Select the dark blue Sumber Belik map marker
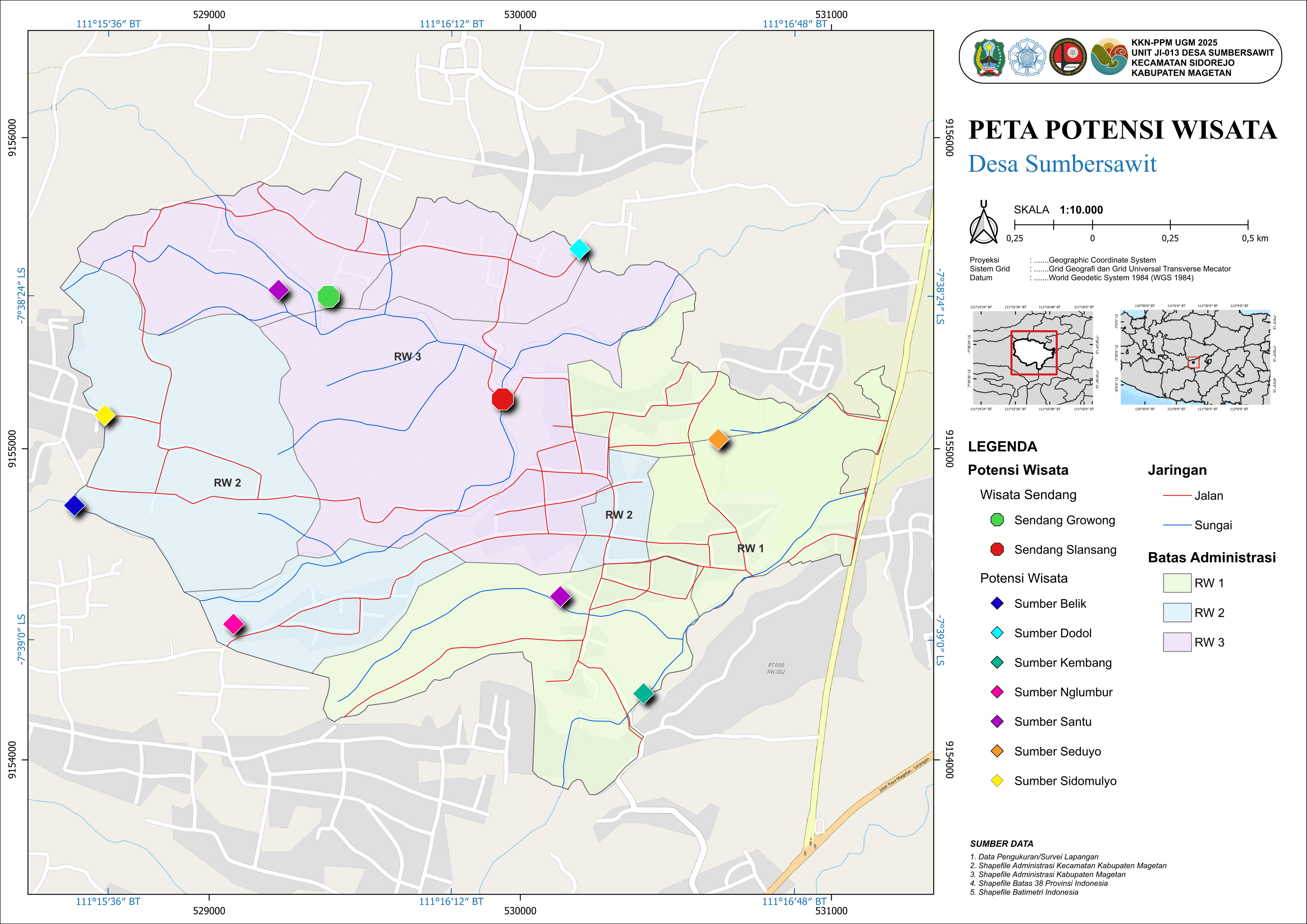This screenshot has height=924, width=1307. point(75,505)
